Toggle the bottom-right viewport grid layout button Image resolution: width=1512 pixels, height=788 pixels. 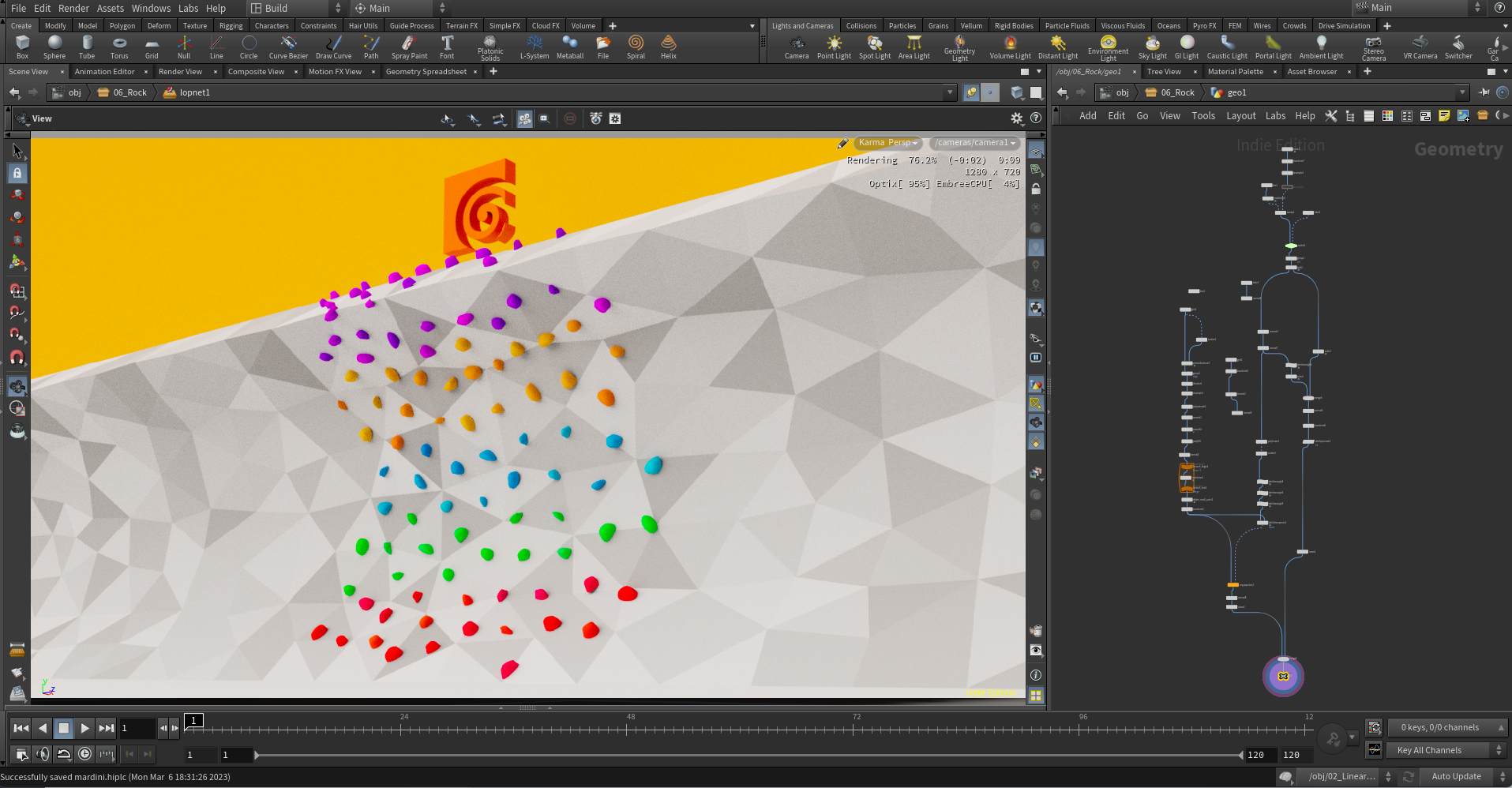[1036, 696]
